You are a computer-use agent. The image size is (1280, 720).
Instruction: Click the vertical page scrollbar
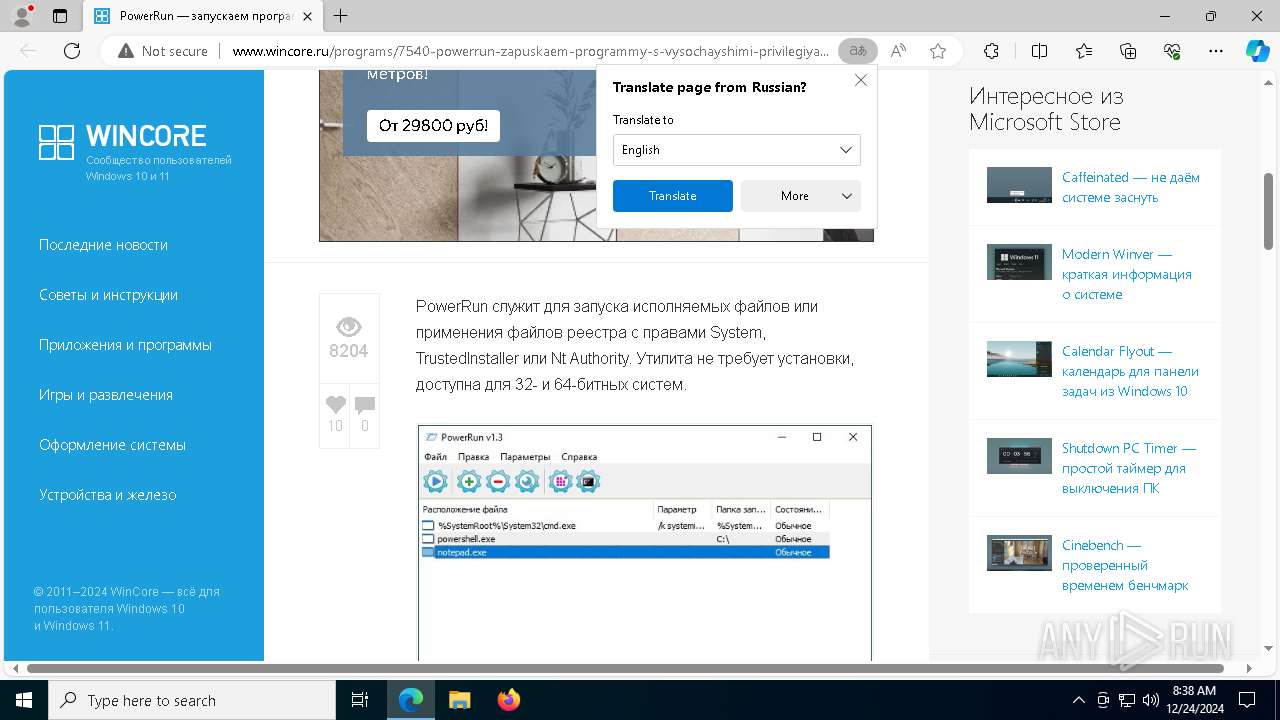coord(1268,211)
